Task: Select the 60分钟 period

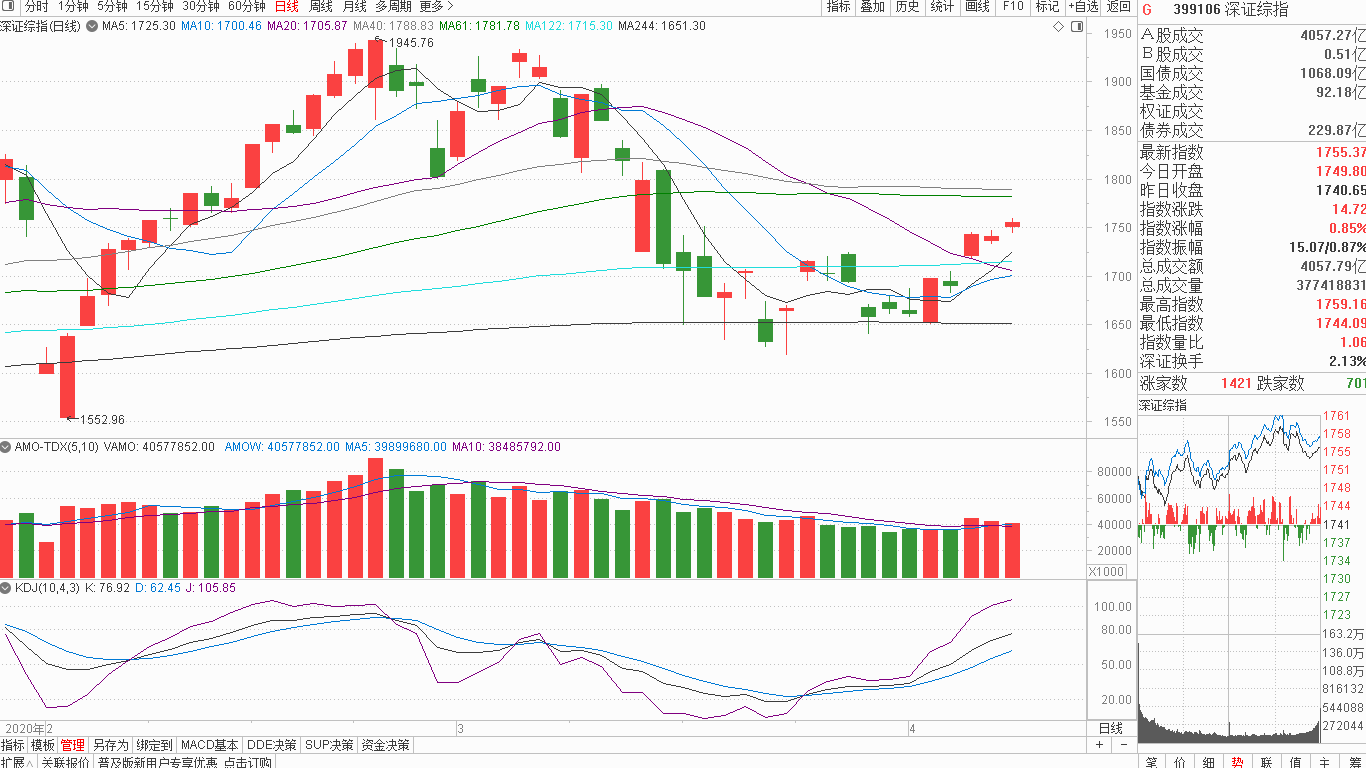Action: tap(246, 6)
